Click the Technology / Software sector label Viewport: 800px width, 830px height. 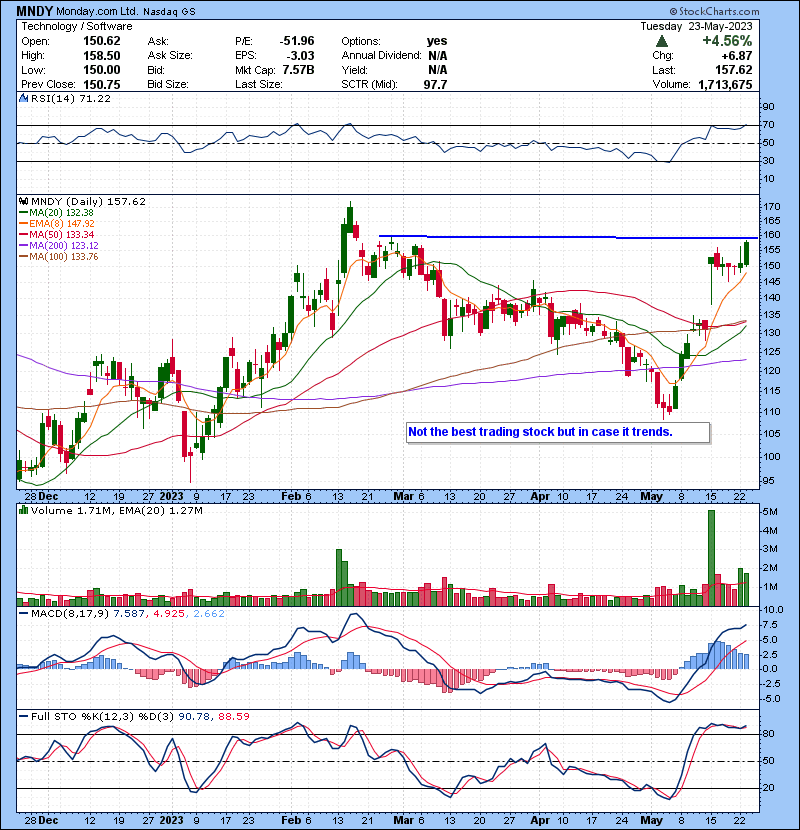77,26
